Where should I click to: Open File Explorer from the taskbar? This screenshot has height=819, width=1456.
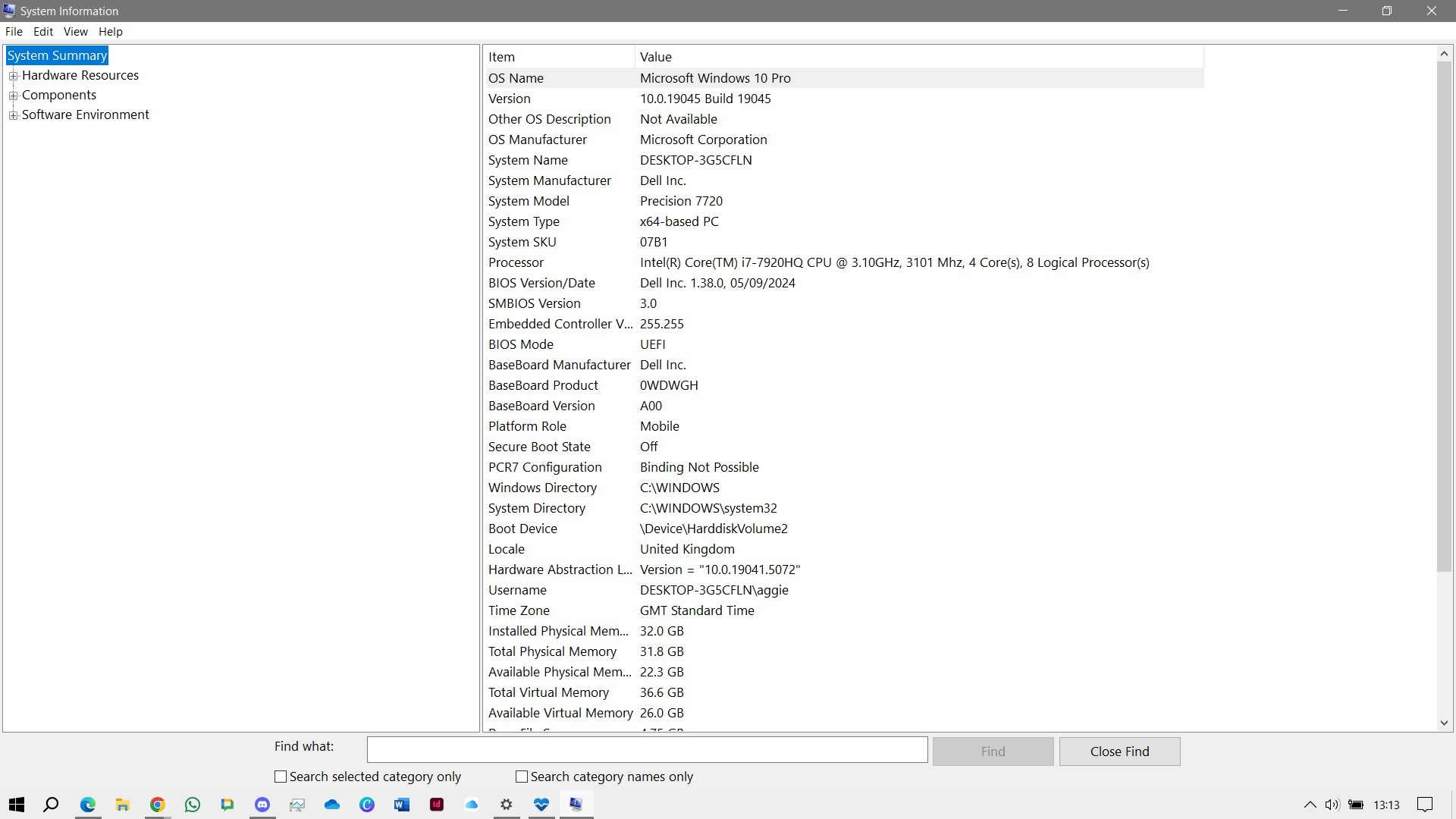point(122,805)
